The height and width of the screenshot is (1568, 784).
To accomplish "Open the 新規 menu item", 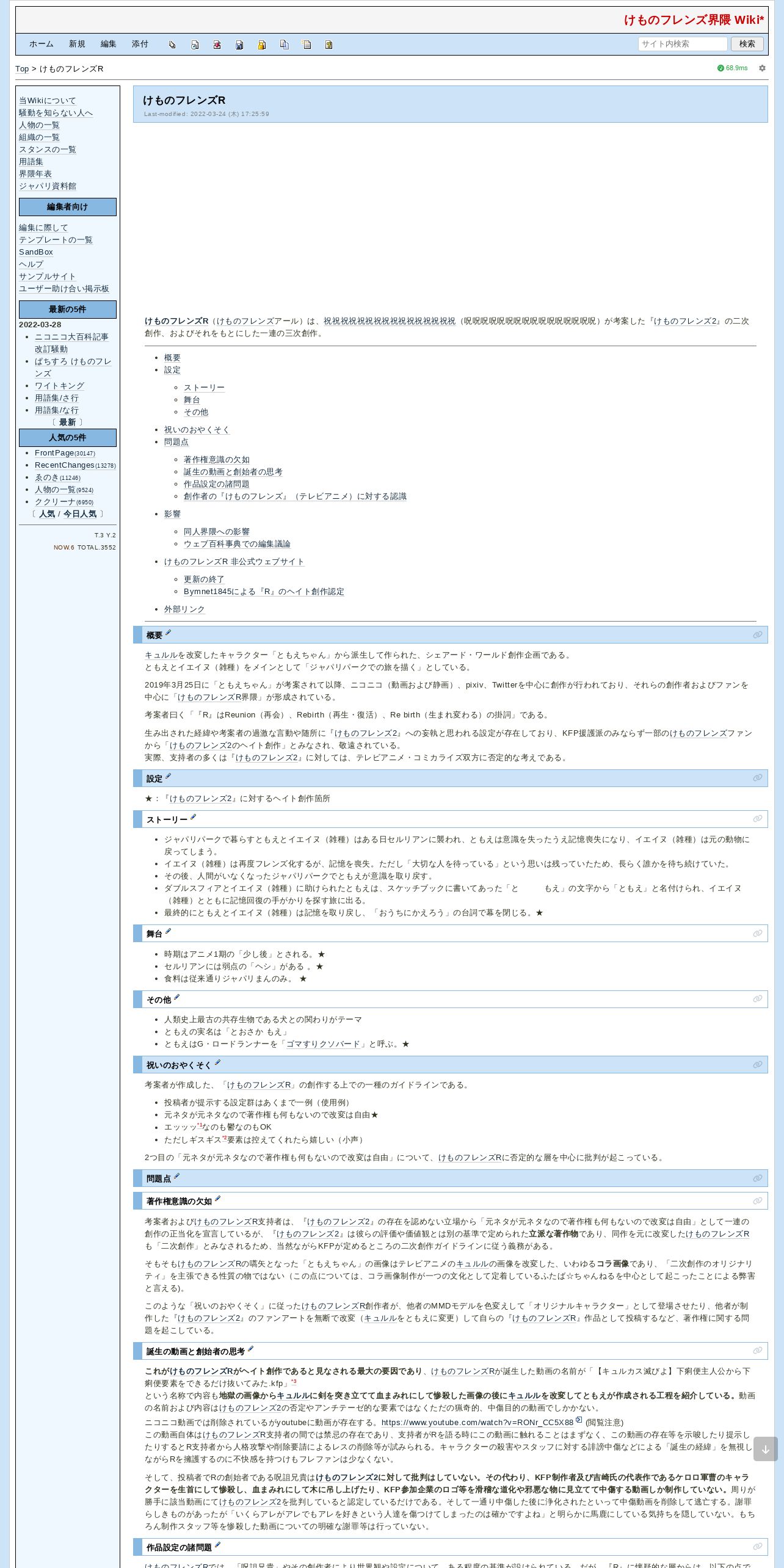I will 77,44.
